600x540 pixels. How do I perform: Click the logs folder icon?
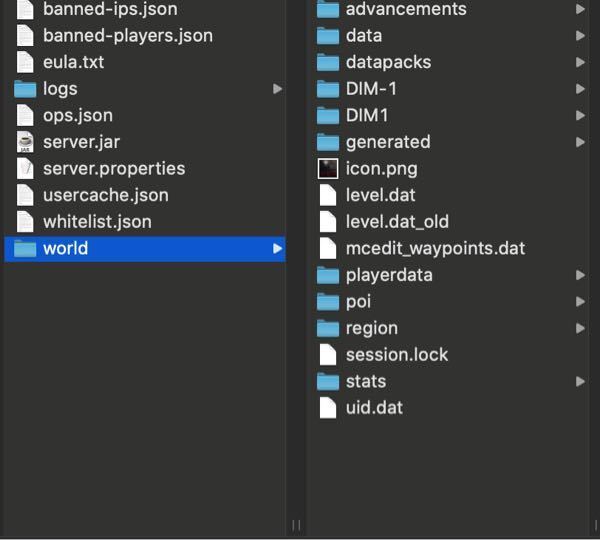25,89
